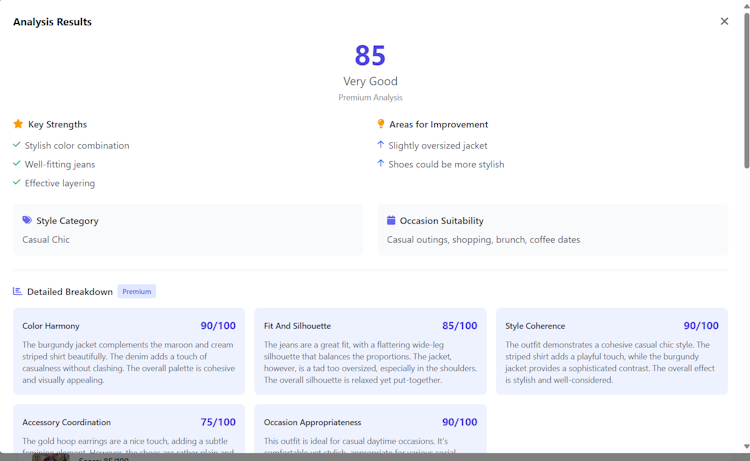750x461 pixels.
Task: Select the overall score 85
Action: click(x=370, y=55)
